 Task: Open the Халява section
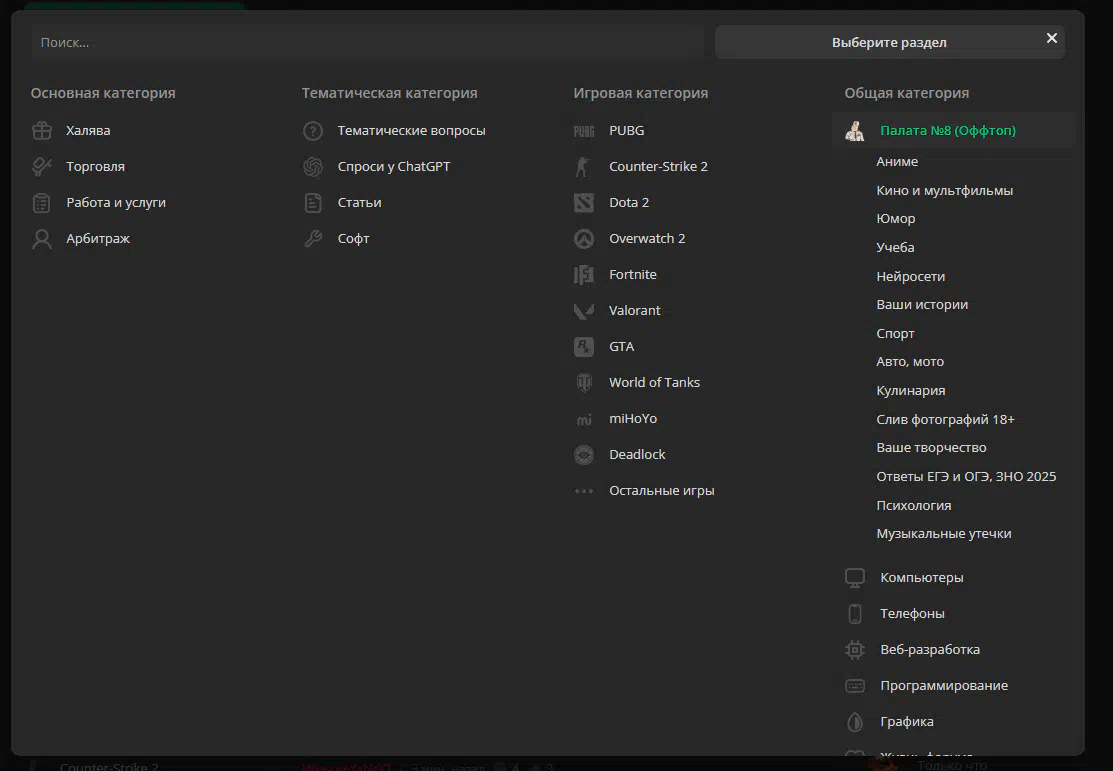pyautogui.click(x=88, y=131)
